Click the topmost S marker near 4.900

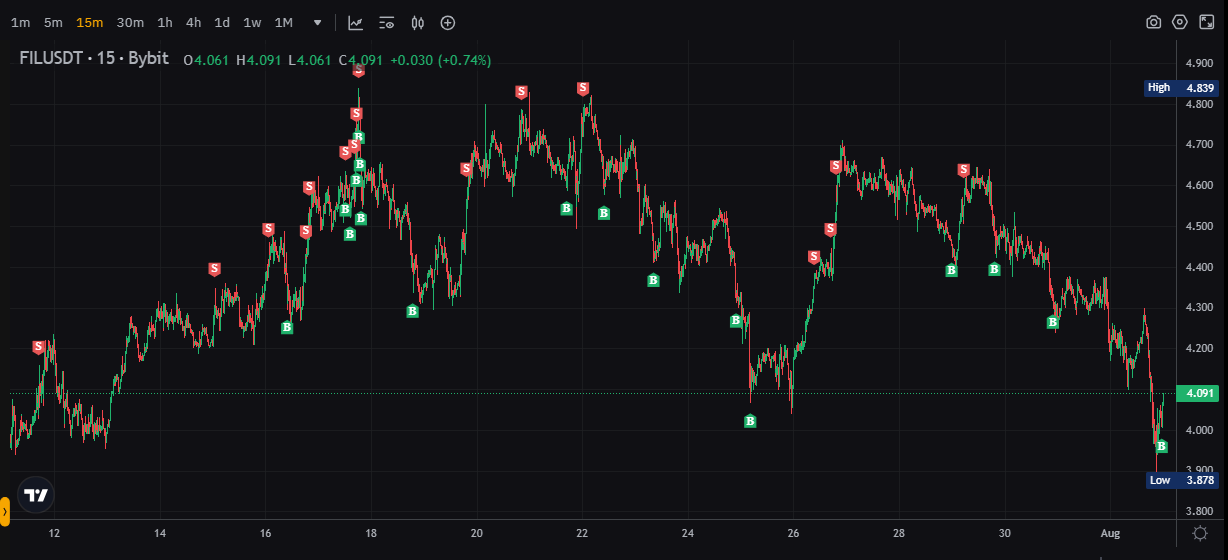pos(359,70)
